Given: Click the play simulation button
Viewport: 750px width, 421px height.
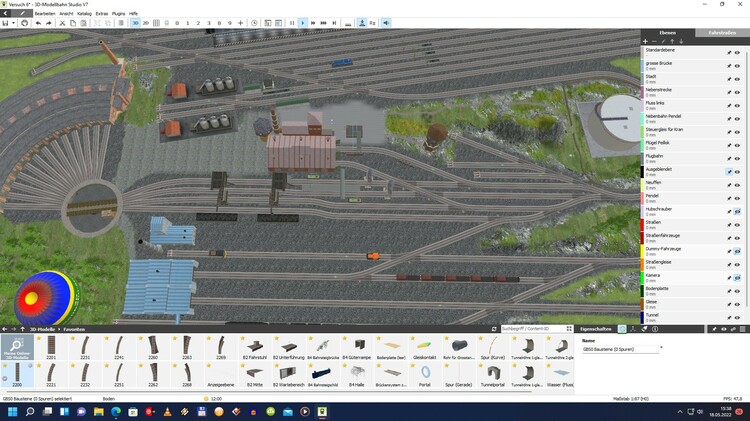Looking at the screenshot, I should coord(304,22).
